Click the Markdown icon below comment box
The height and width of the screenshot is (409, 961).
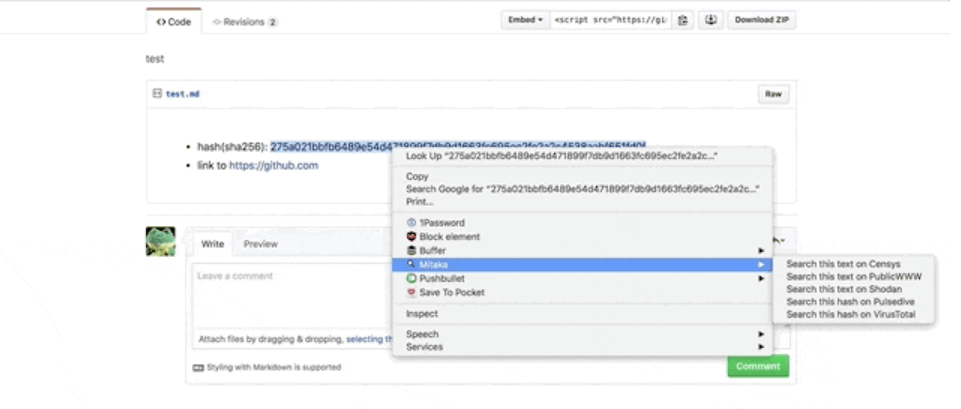tap(198, 368)
